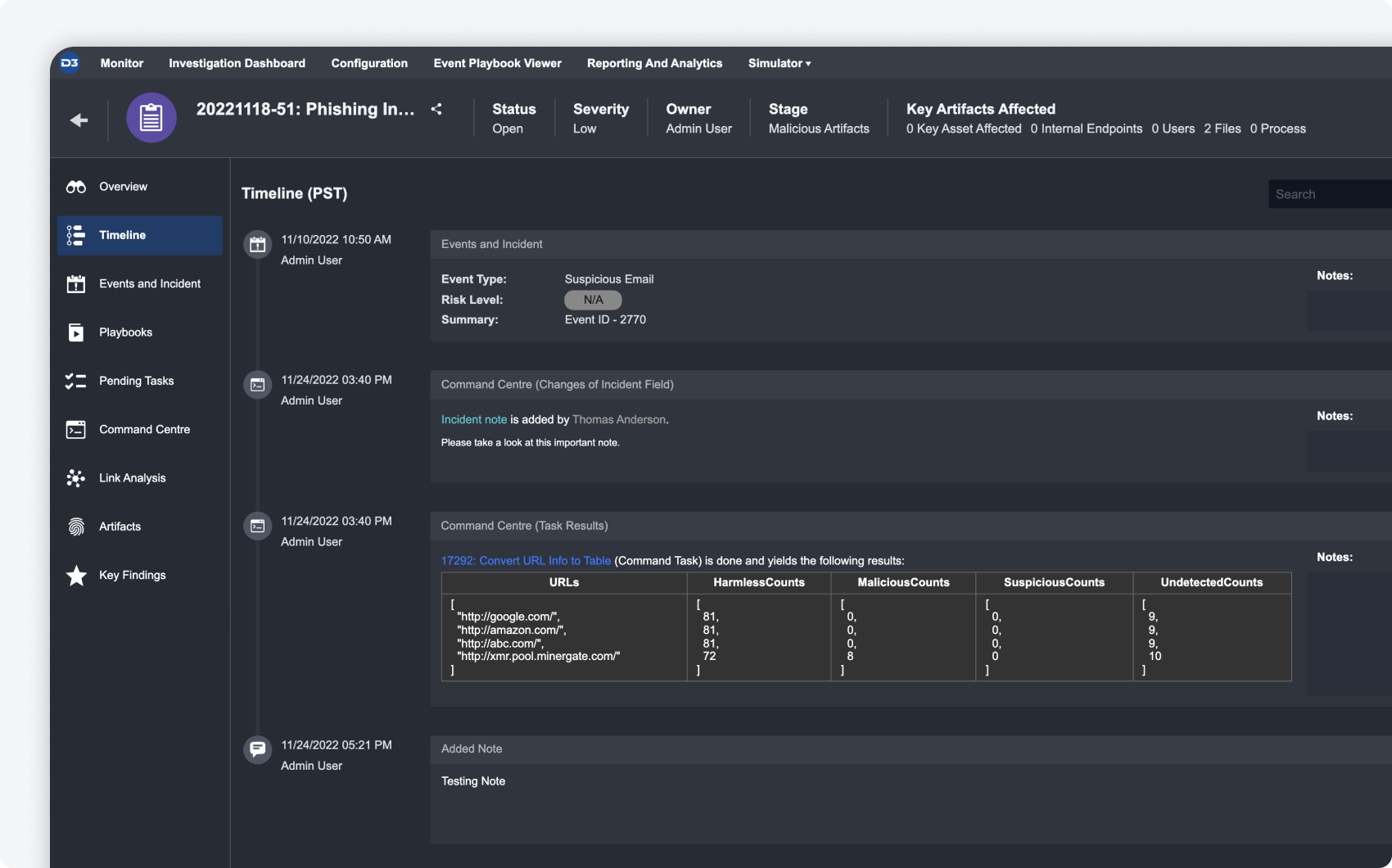Open Artifacts fingerprint icon

[x=76, y=527]
